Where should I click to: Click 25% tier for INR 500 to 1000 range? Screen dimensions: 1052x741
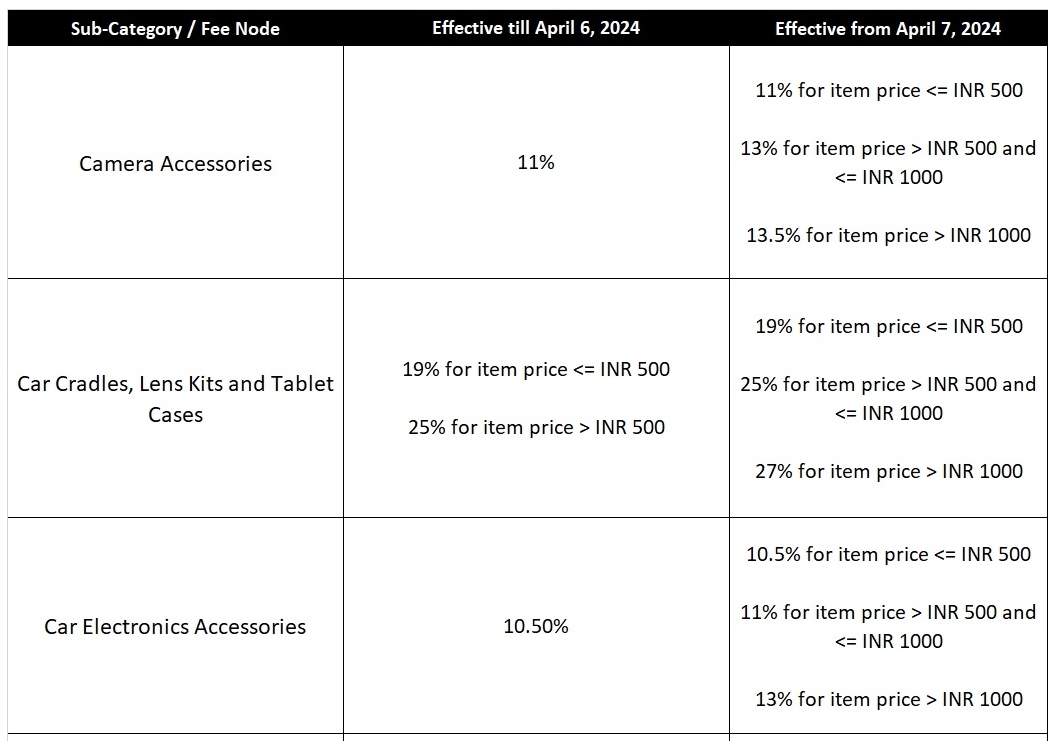[888, 398]
